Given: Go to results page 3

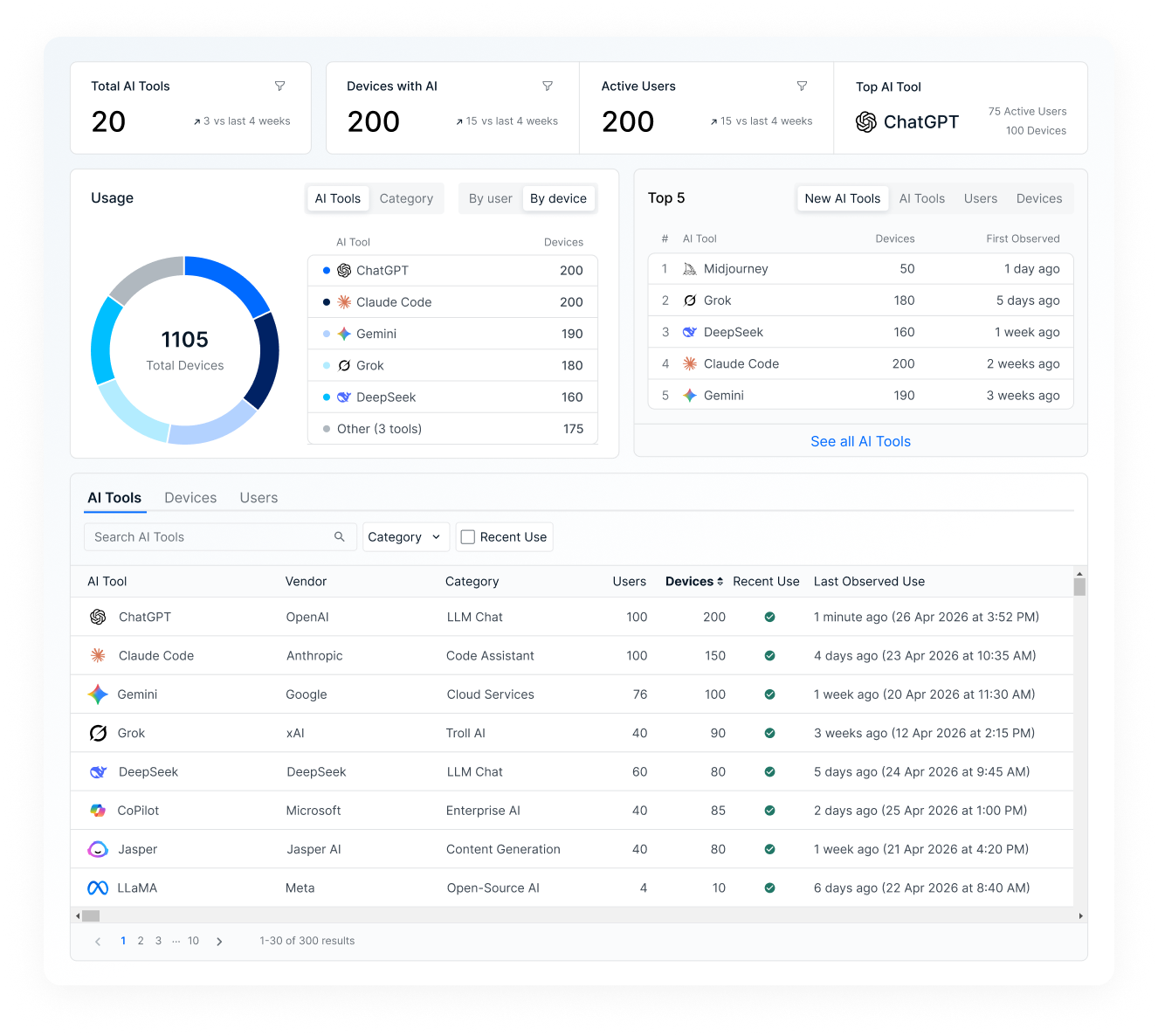Looking at the screenshot, I should click(158, 941).
